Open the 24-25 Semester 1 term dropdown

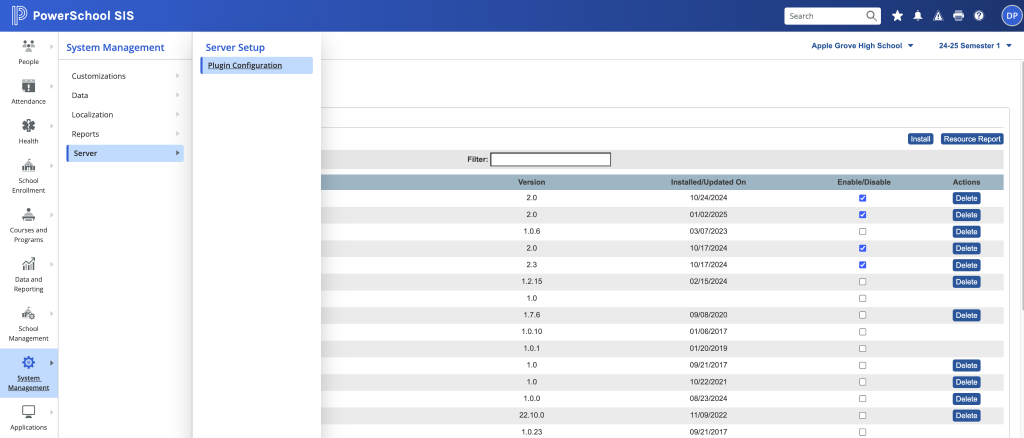[x=976, y=46]
